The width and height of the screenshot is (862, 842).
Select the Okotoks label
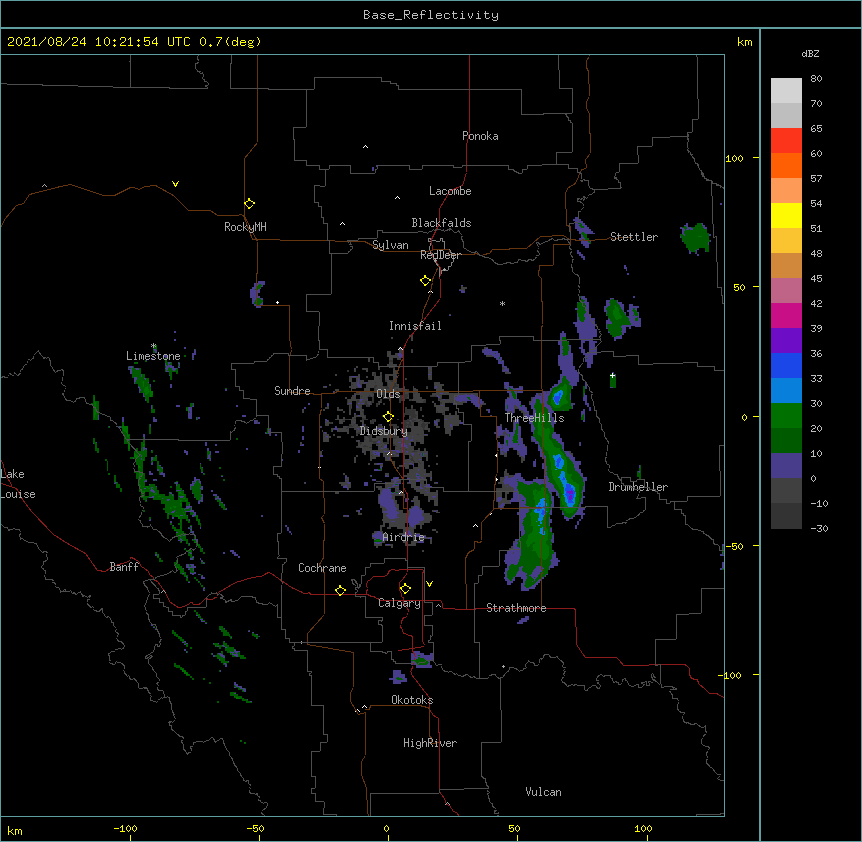pos(412,700)
